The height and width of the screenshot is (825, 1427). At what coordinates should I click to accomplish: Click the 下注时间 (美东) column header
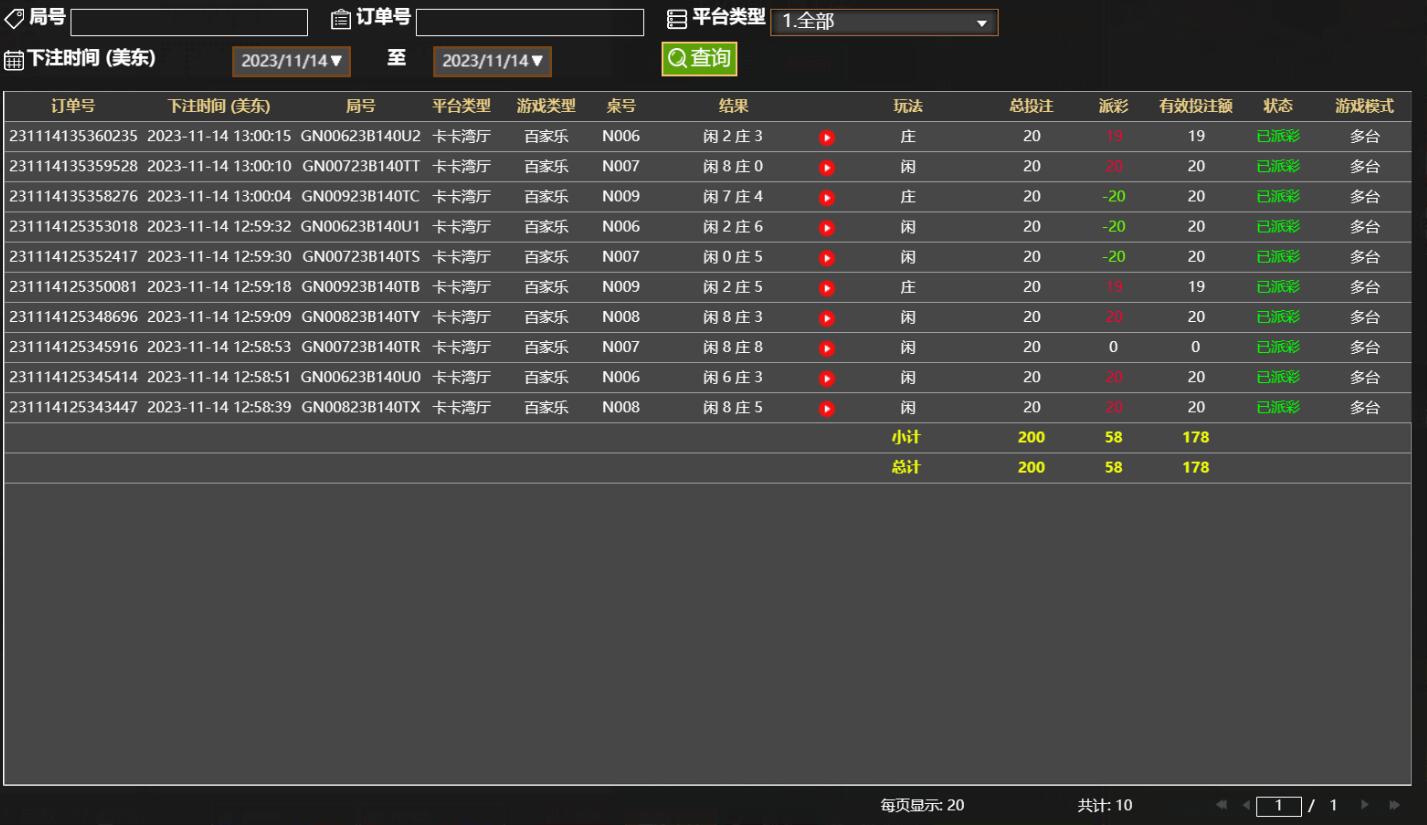click(218, 106)
